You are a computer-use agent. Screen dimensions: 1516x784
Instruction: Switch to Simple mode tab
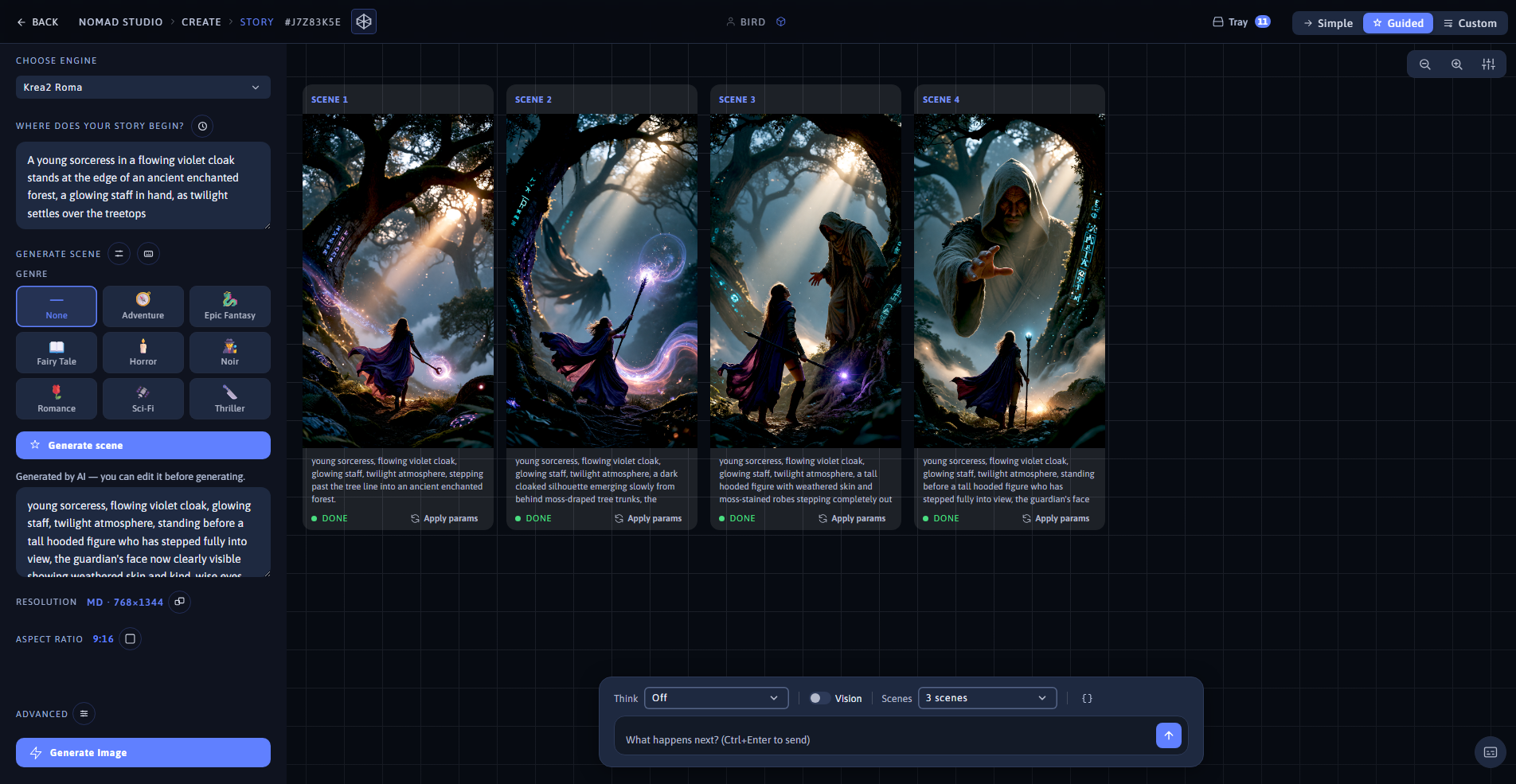(1328, 23)
